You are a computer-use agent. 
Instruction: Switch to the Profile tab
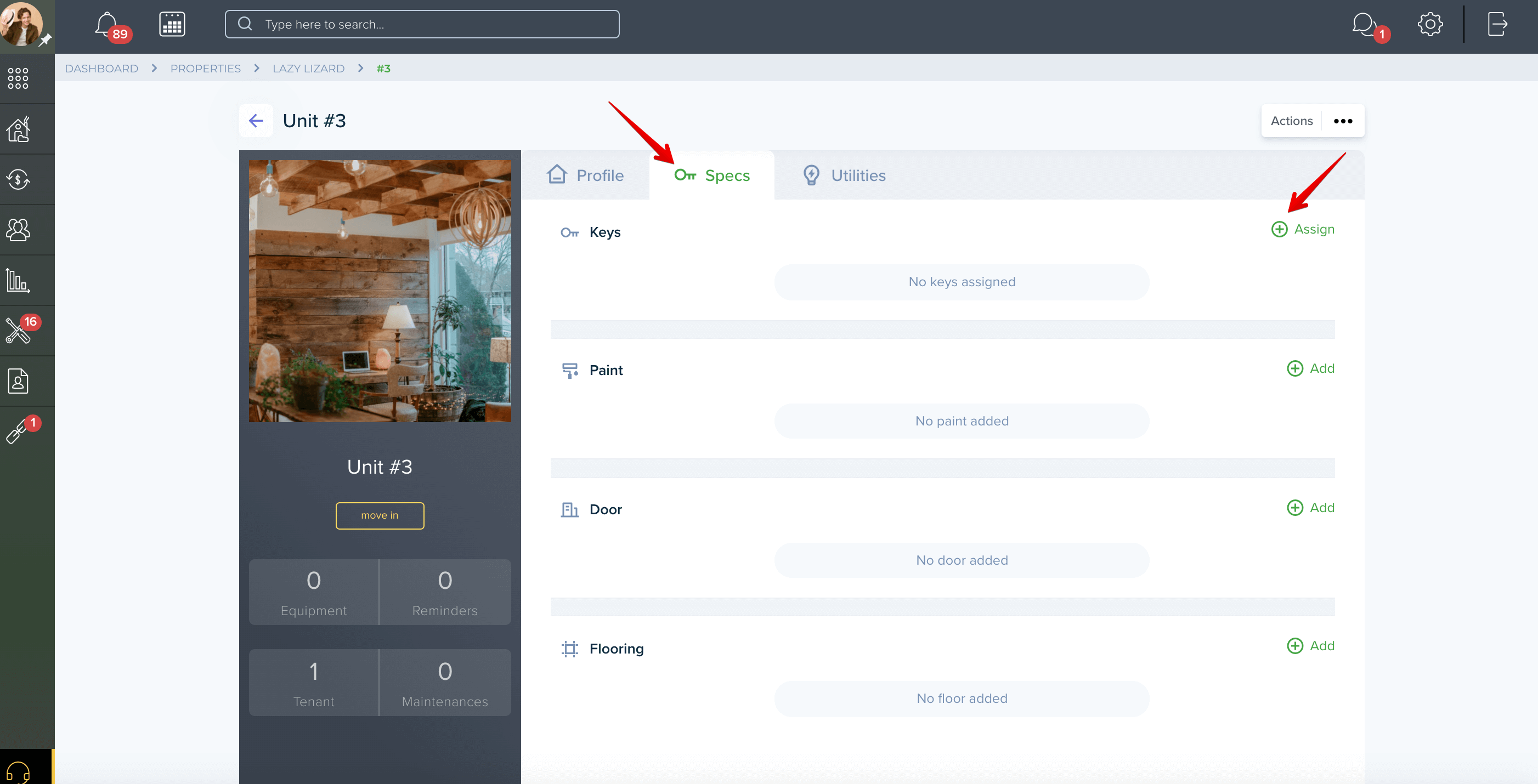point(585,175)
